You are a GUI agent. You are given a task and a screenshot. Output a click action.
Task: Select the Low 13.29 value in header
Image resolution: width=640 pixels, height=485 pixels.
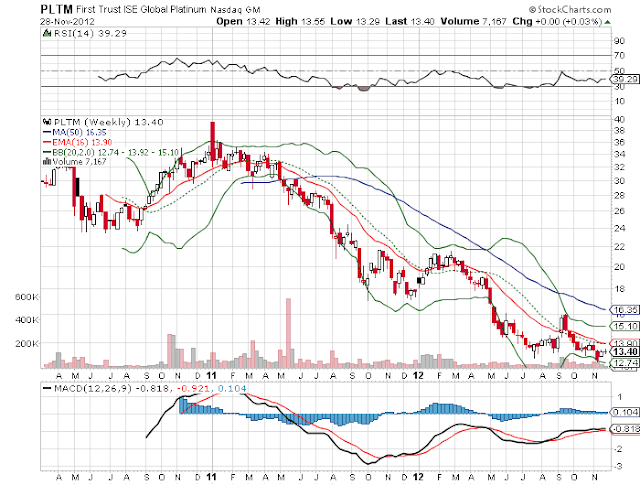point(355,21)
